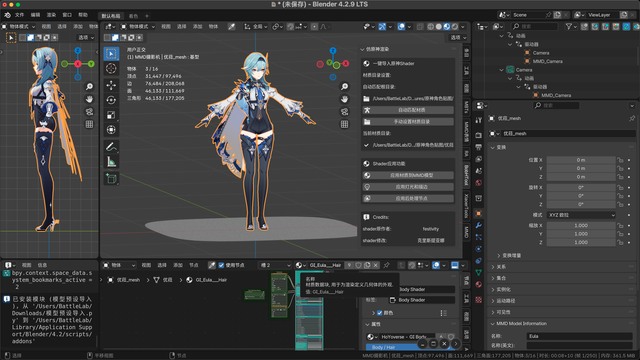Select the Add Cube tool
Viewport: 640px width, 360px height.
[x=111, y=178]
